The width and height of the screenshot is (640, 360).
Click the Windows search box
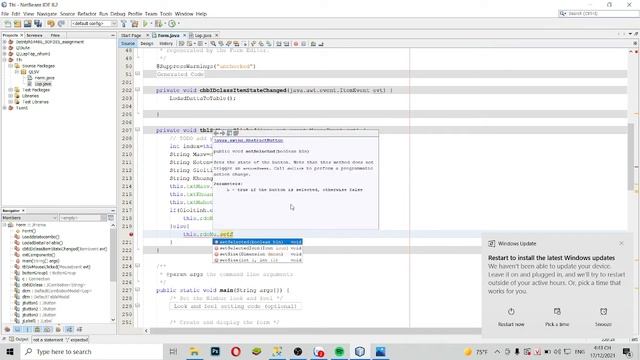[x=91, y=351]
